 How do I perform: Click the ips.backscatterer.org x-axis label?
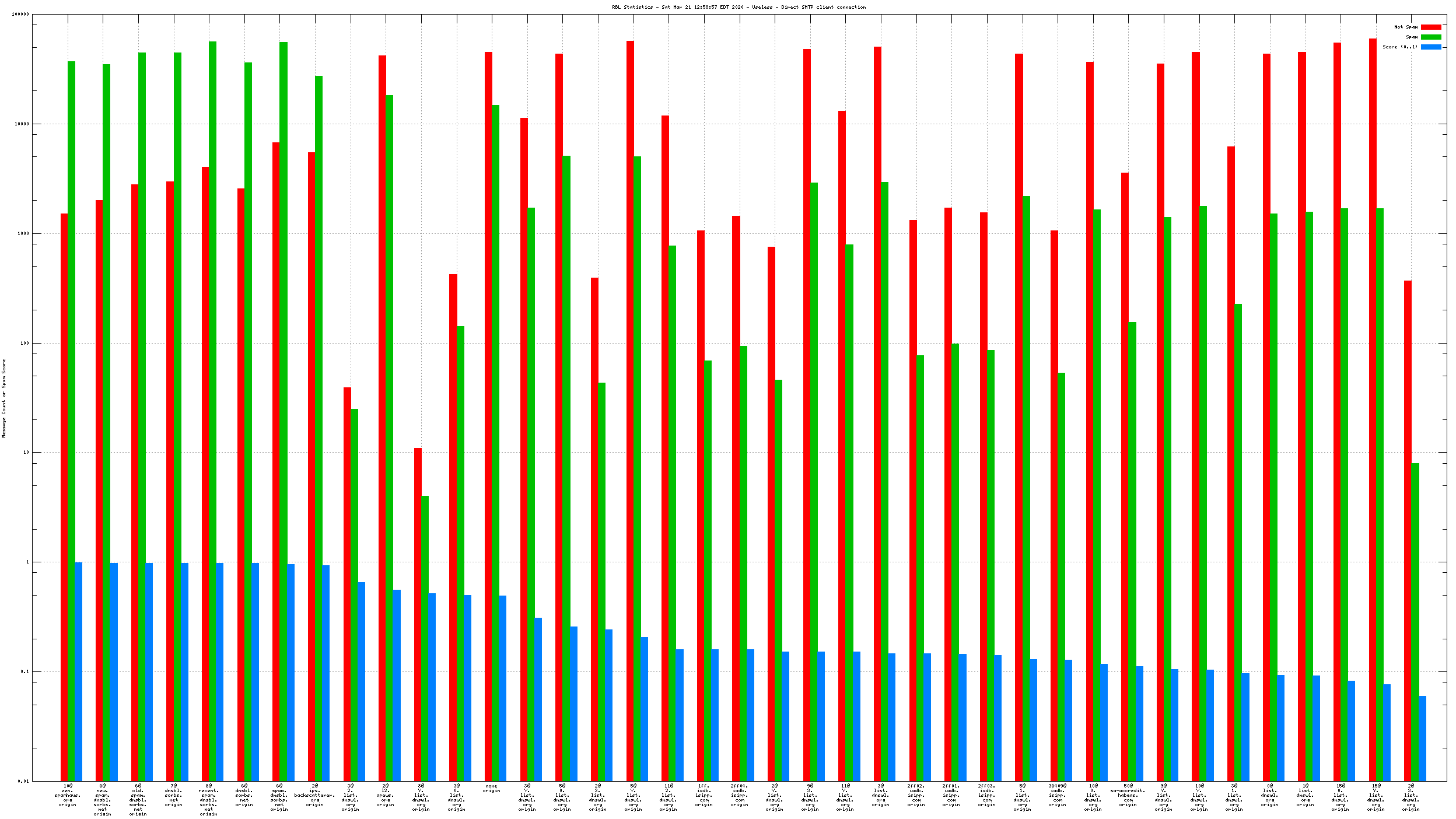coord(315,796)
